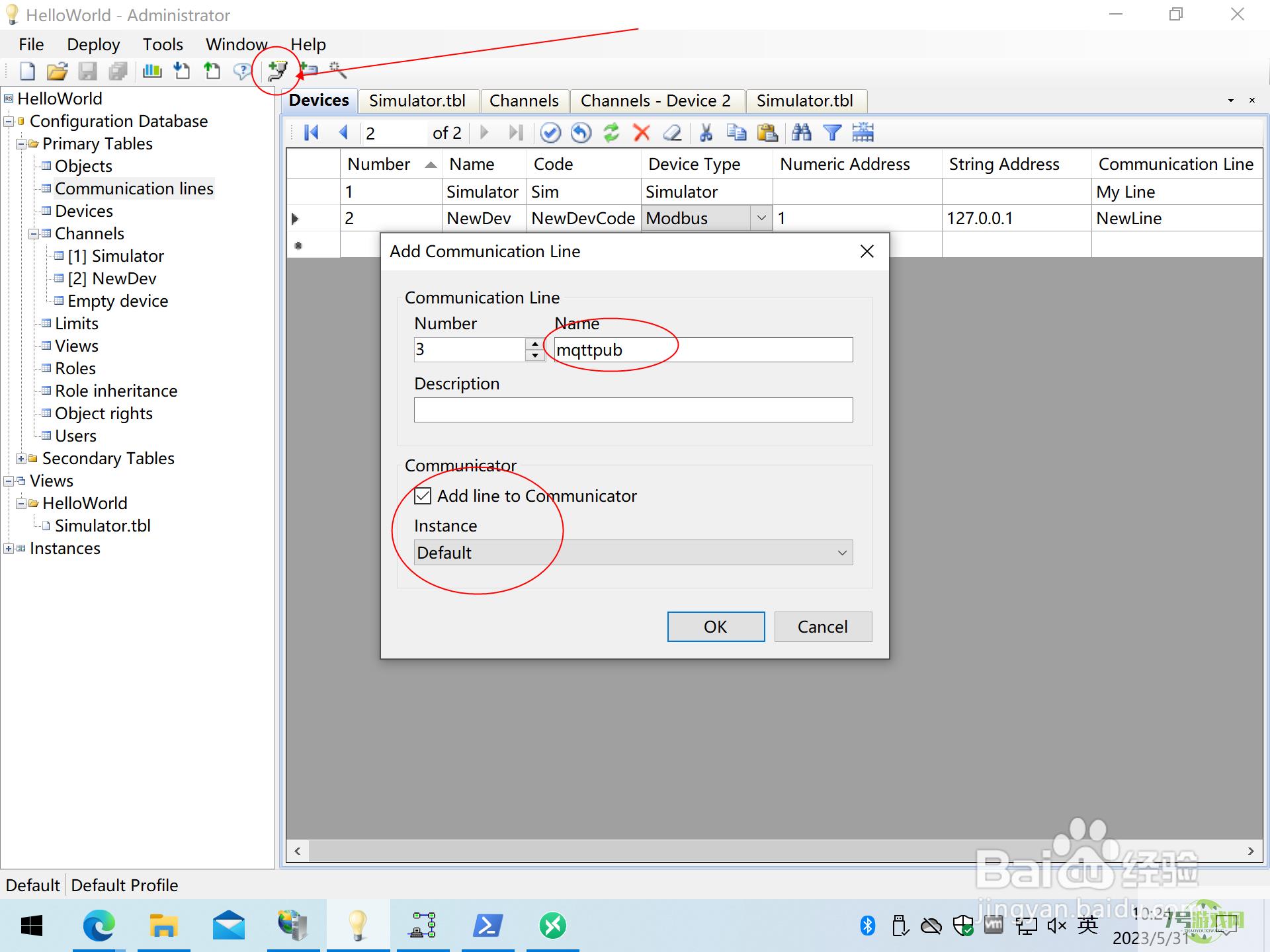Click the Save All icon
Screen dimensions: 1270x952
coord(118,71)
